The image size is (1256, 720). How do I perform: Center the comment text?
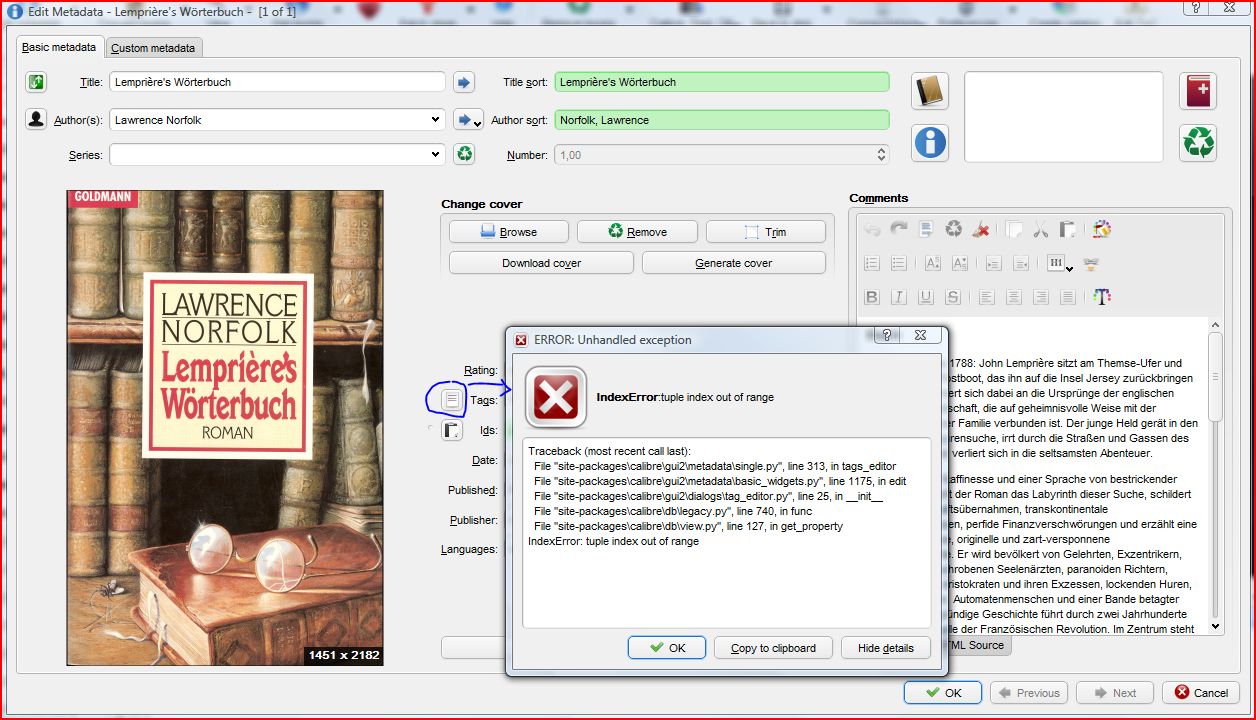pyautogui.click(x=1014, y=297)
